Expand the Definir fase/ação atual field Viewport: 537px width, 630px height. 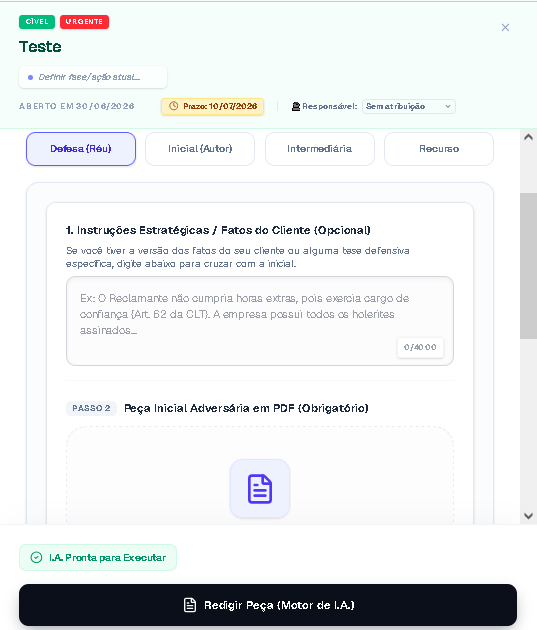pos(93,77)
